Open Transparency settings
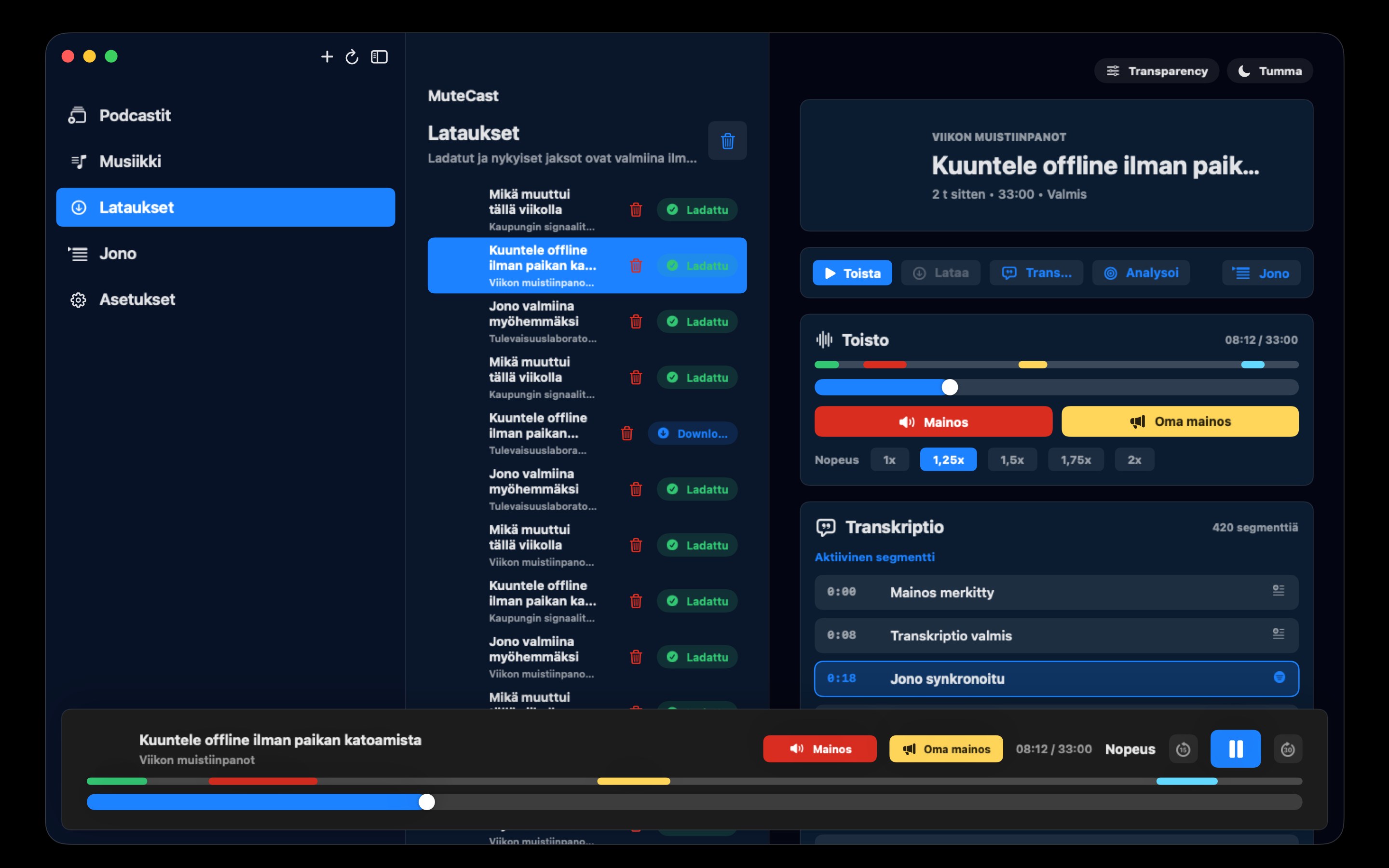This screenshot has width=1389, height=868. [x=1157, y=70]
